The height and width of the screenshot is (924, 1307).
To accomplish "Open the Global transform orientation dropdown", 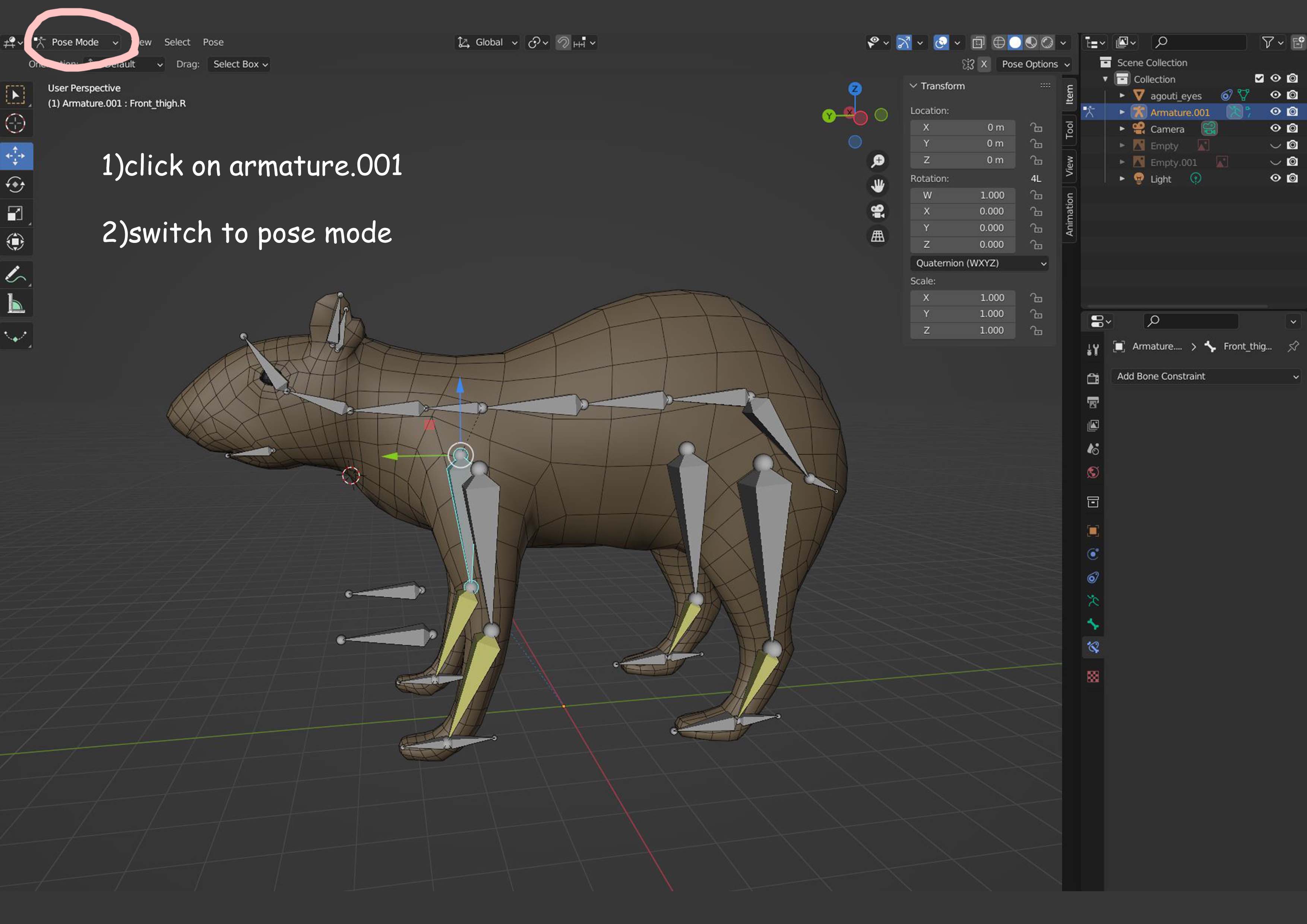I will pyautogui.click(x=487, y=42).
